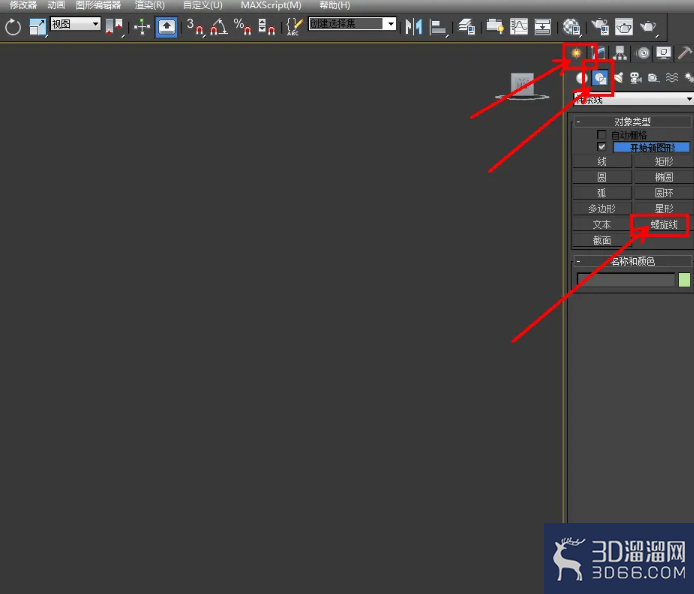The height and width of the screenshot is (594, 694).
Task: Open Render Setup teapot icon
Action: [600, 27]
